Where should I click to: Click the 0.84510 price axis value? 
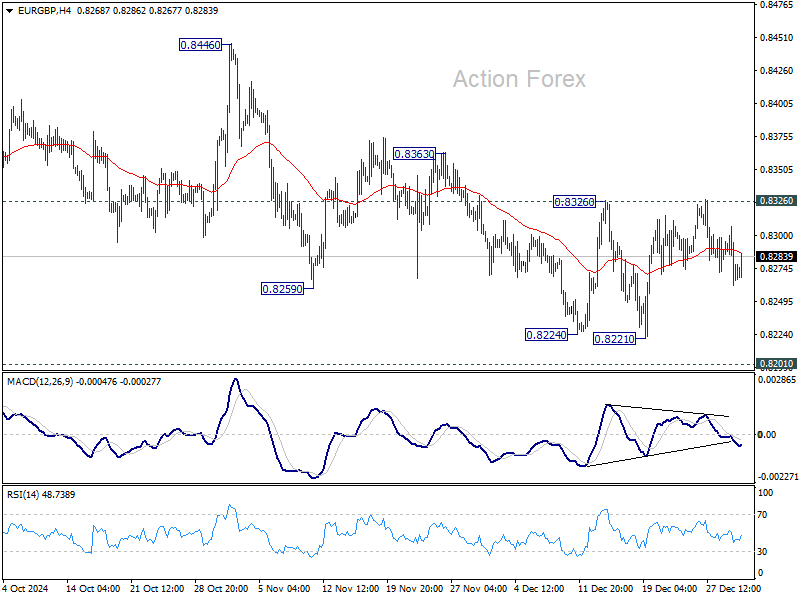click(x=777, y=38)
